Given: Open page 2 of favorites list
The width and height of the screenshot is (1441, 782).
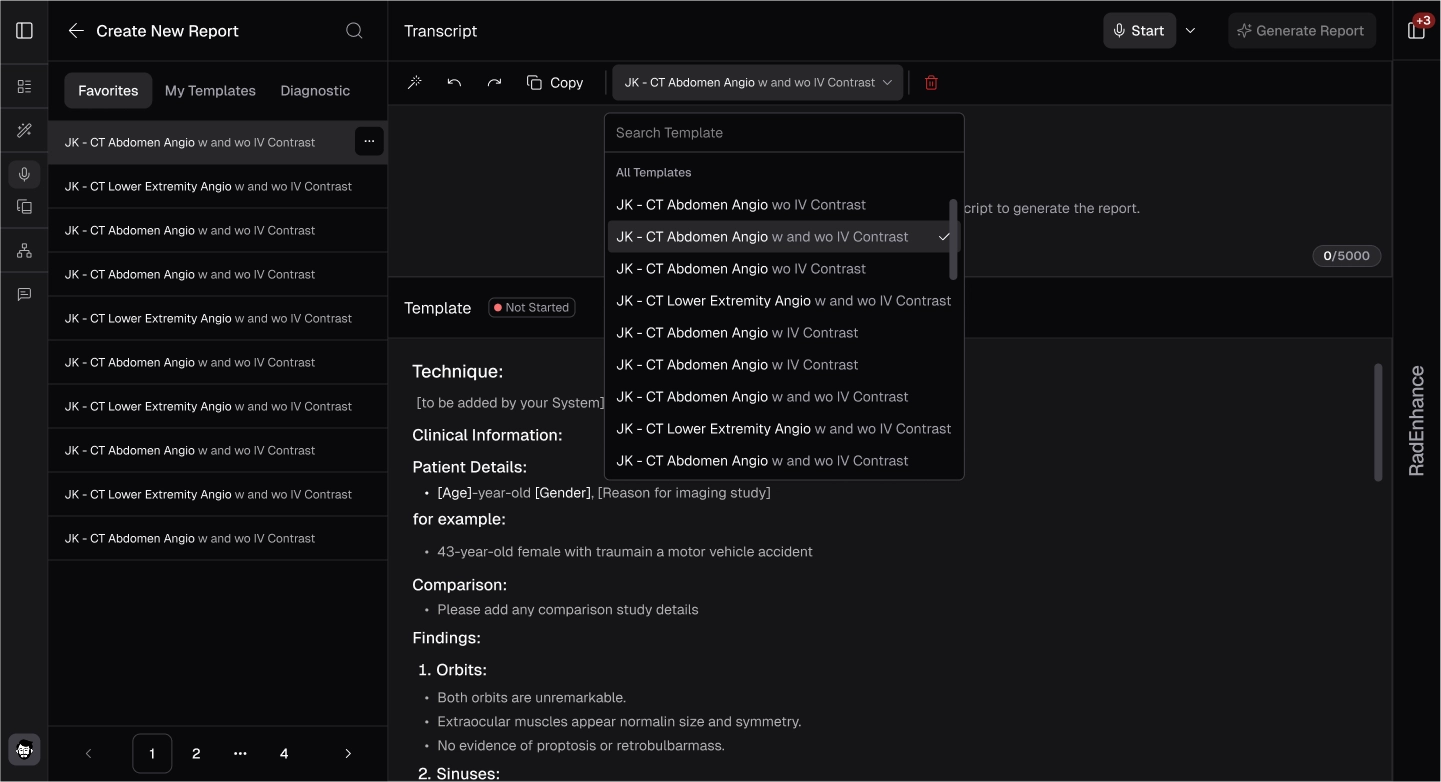Looking at the screenshot, I should click(x=196, y=754).
